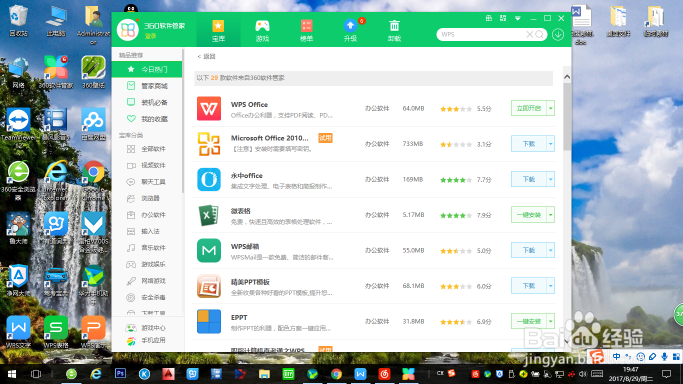Click the 登录 login link
The width and height of the screenshot is (683, 384).
pyautogui.click(x=150, y=36)
